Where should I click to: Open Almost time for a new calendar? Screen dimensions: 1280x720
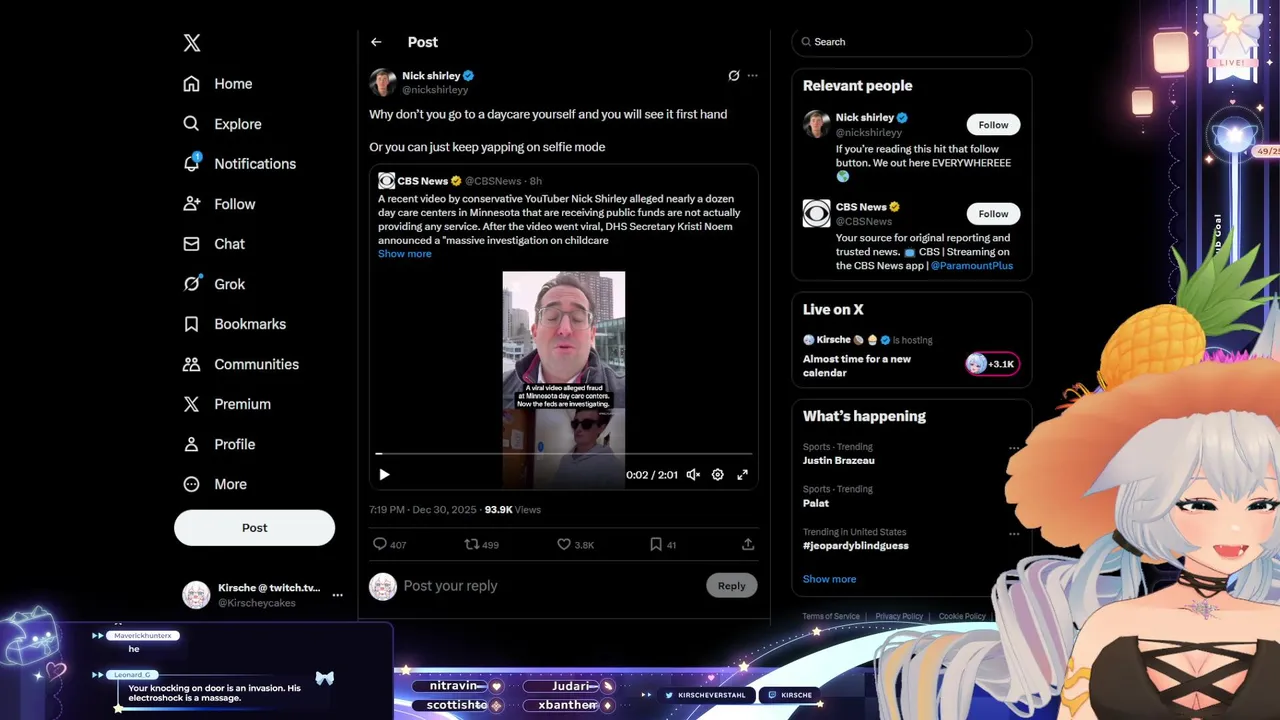click(857, 366)
